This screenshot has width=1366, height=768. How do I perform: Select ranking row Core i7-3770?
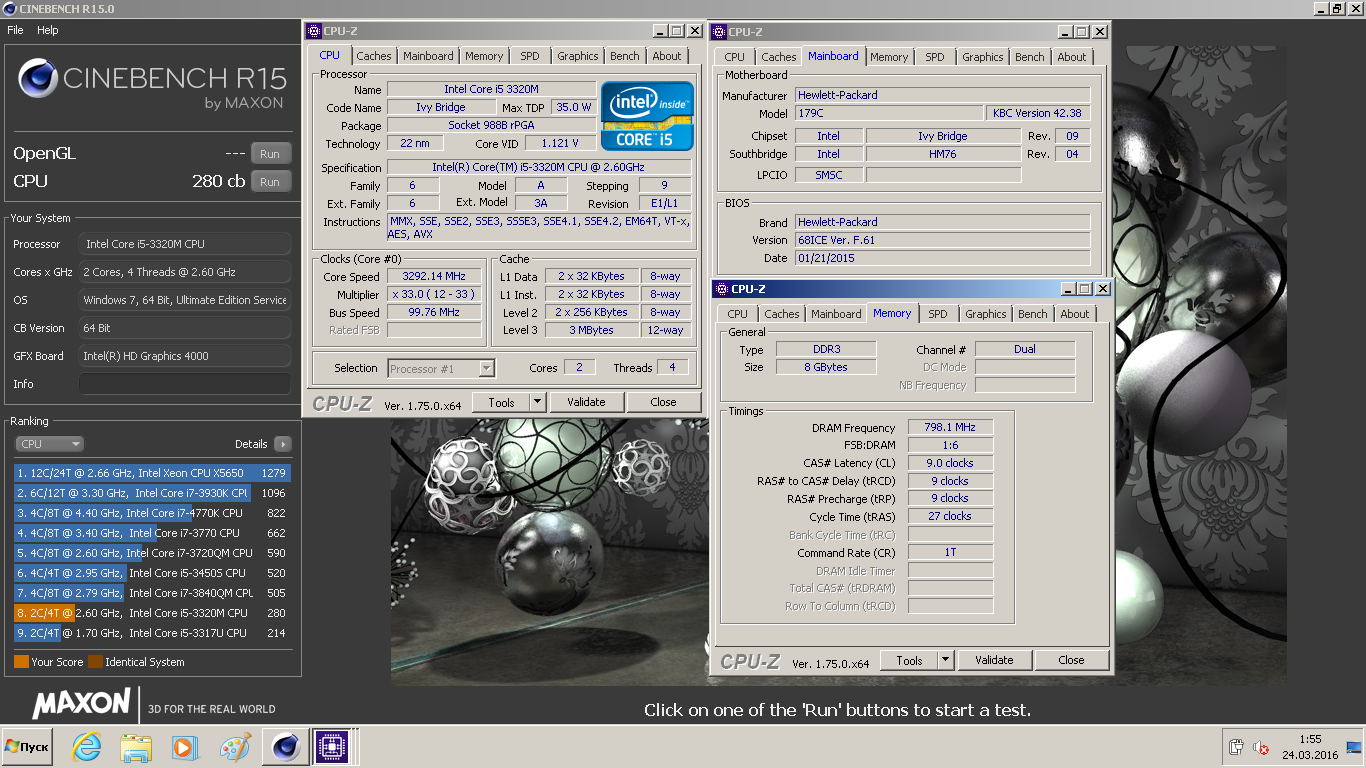pos(151,533)
